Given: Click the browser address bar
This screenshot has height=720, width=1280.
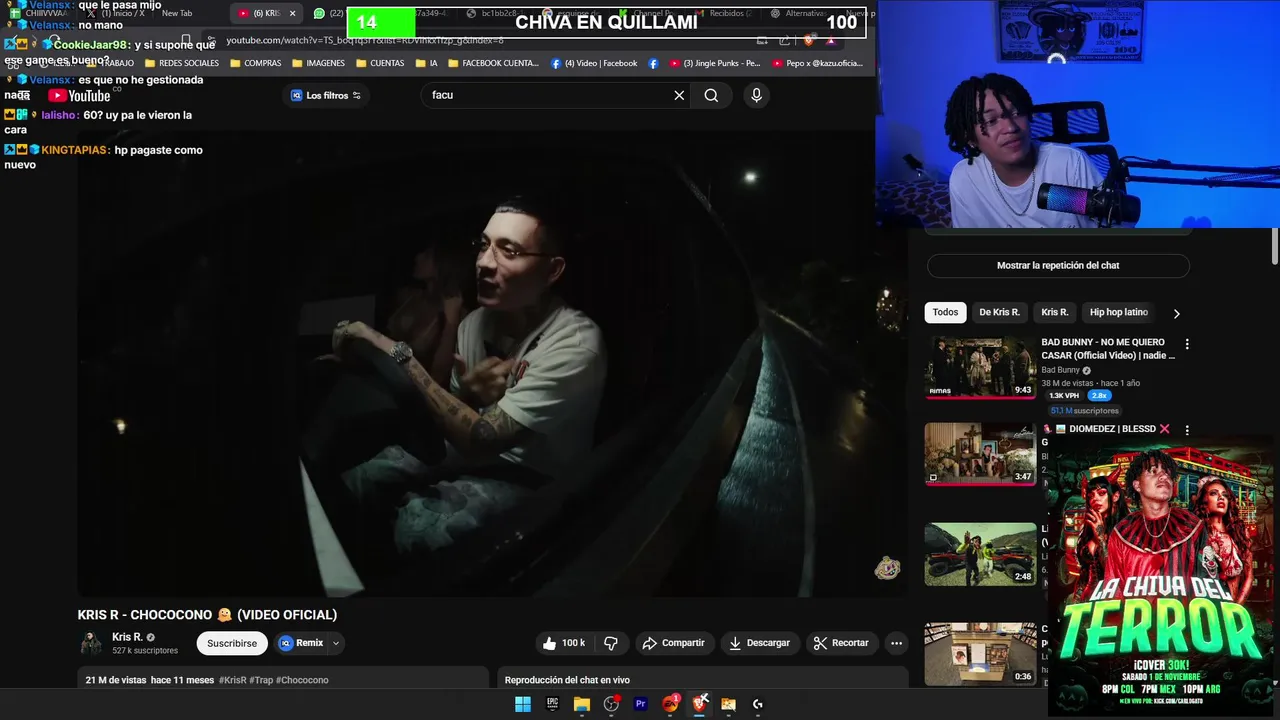Looking at the screenshot, I should [480, 40].
